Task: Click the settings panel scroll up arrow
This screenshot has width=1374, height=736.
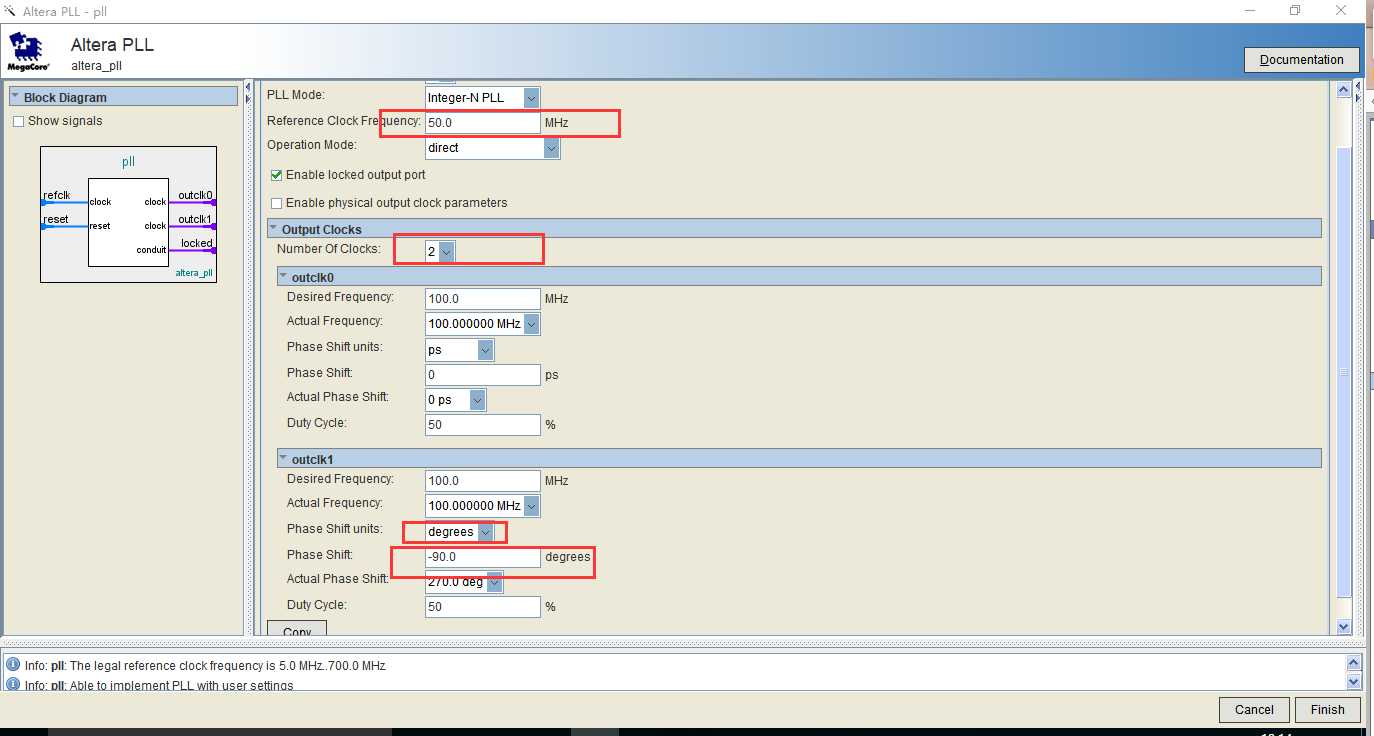Action: point(1343,90)
